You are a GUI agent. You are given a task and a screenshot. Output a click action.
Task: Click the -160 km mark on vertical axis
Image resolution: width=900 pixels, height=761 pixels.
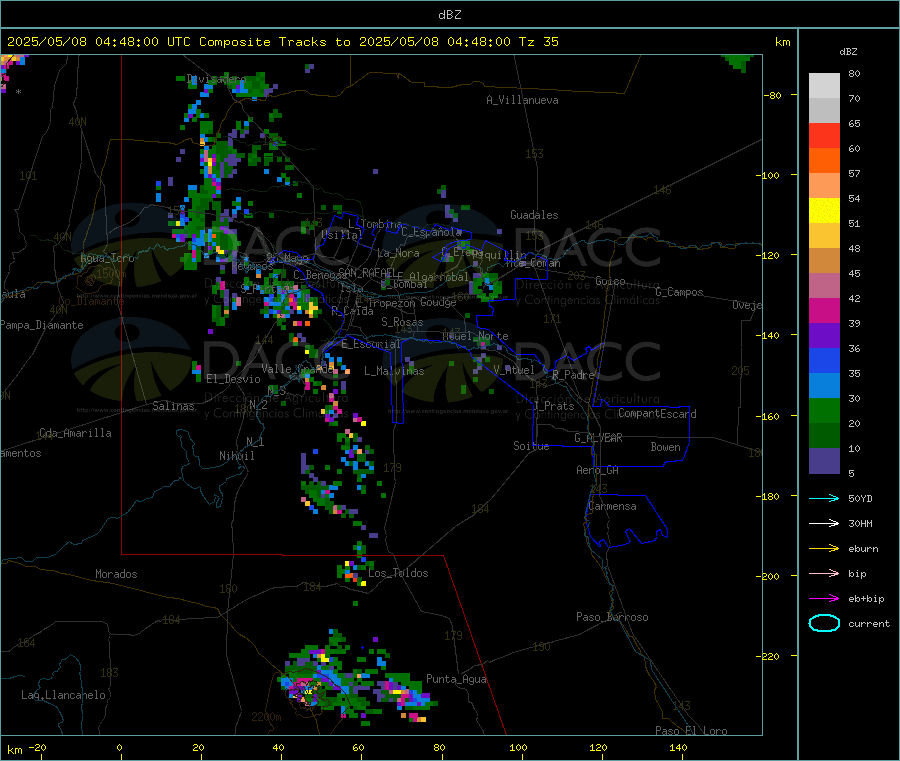click(770, 416)
